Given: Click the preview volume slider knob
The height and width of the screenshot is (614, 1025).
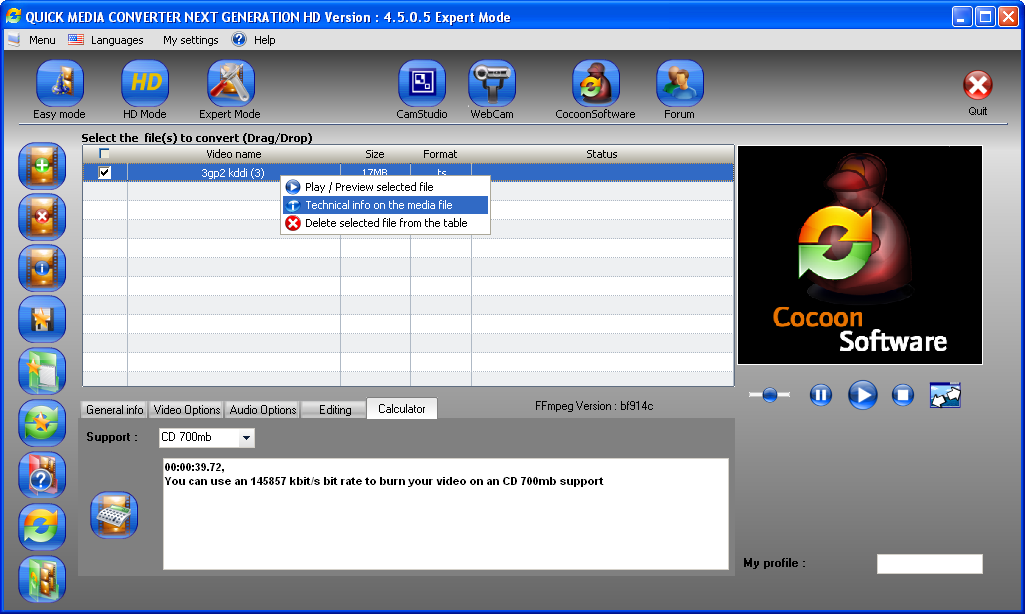Looking at the screenshot, I should click(x=769, y=394).
